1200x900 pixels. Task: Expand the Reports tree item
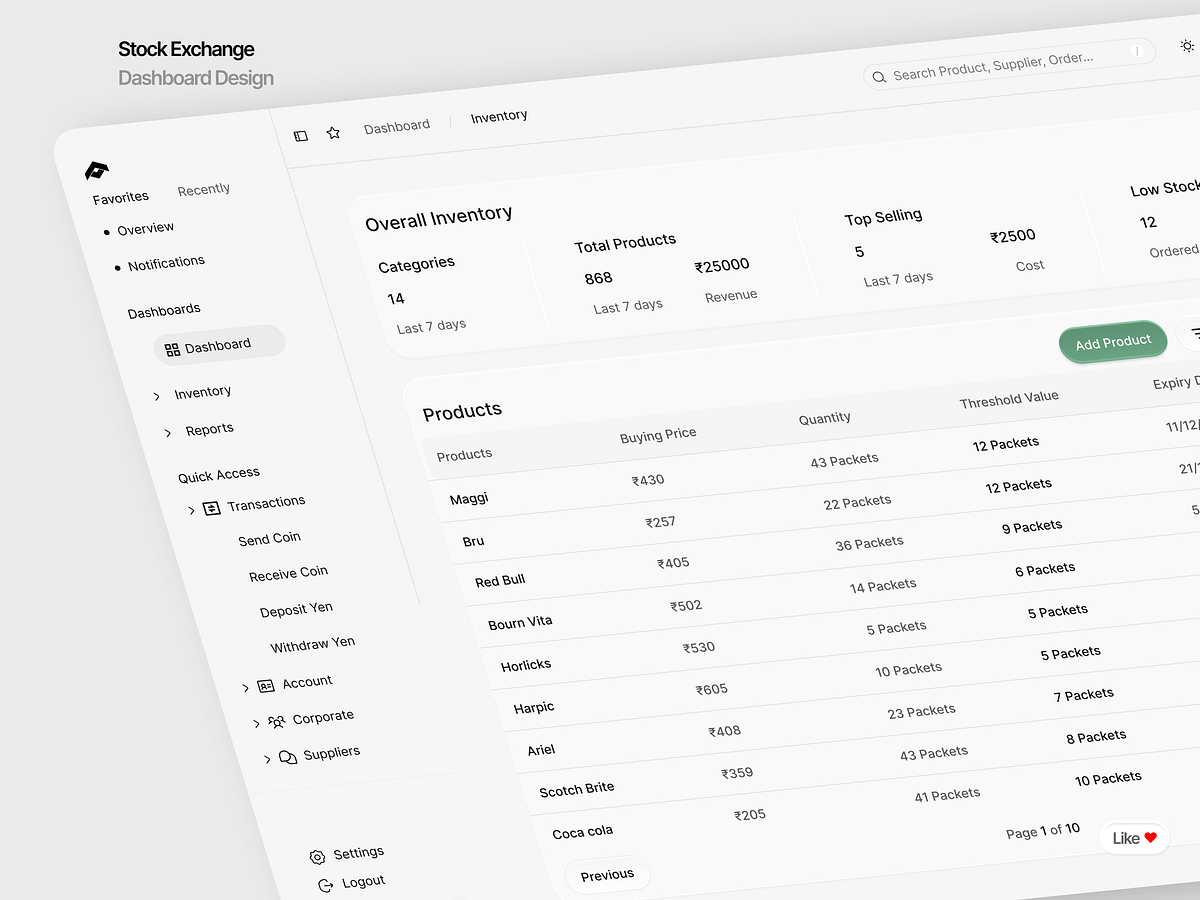pyautogui.click(x=168, y=434)
